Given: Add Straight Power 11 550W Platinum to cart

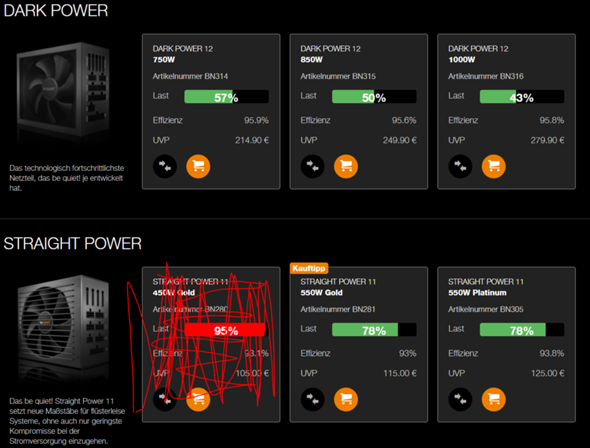Looking at the screenshot, I should [x=494, y=399].
